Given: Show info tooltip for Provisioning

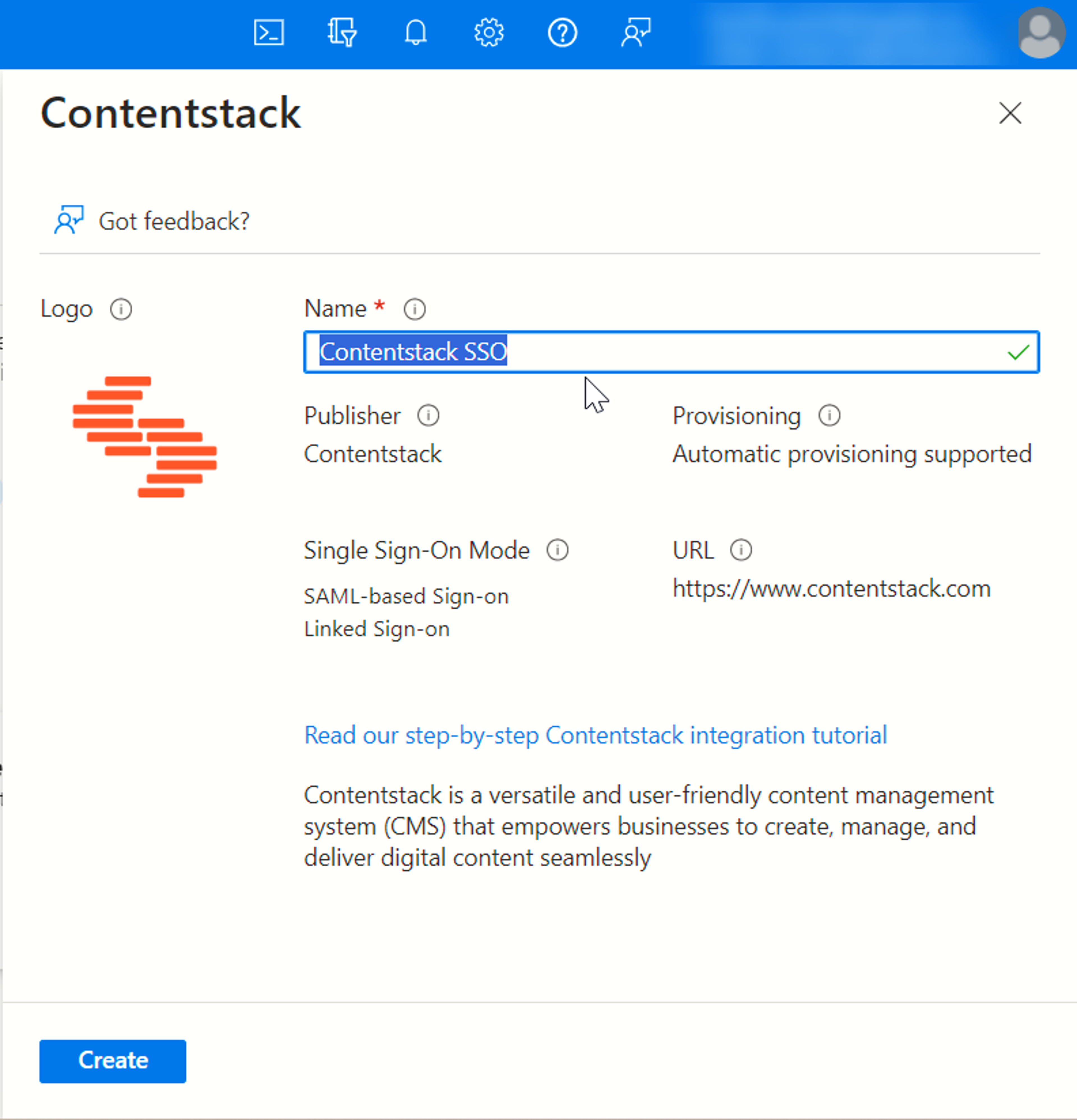Looking at the screenshot, I should 829,415.
